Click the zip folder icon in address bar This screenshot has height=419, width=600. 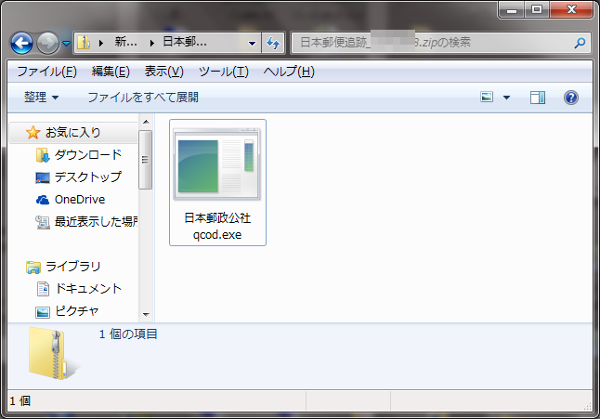click(83, 42)
